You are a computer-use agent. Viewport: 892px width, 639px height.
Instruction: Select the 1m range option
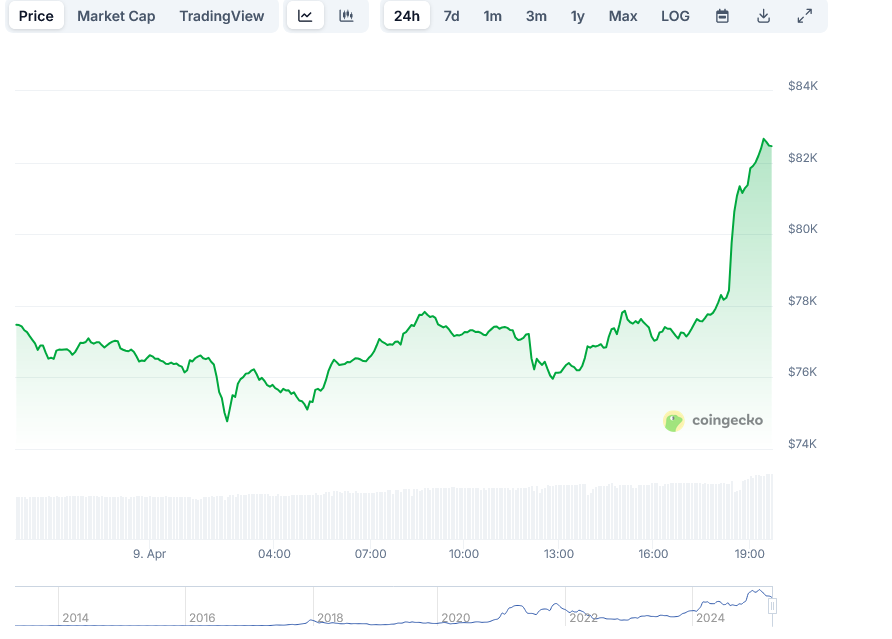click(x=492, y=16)
